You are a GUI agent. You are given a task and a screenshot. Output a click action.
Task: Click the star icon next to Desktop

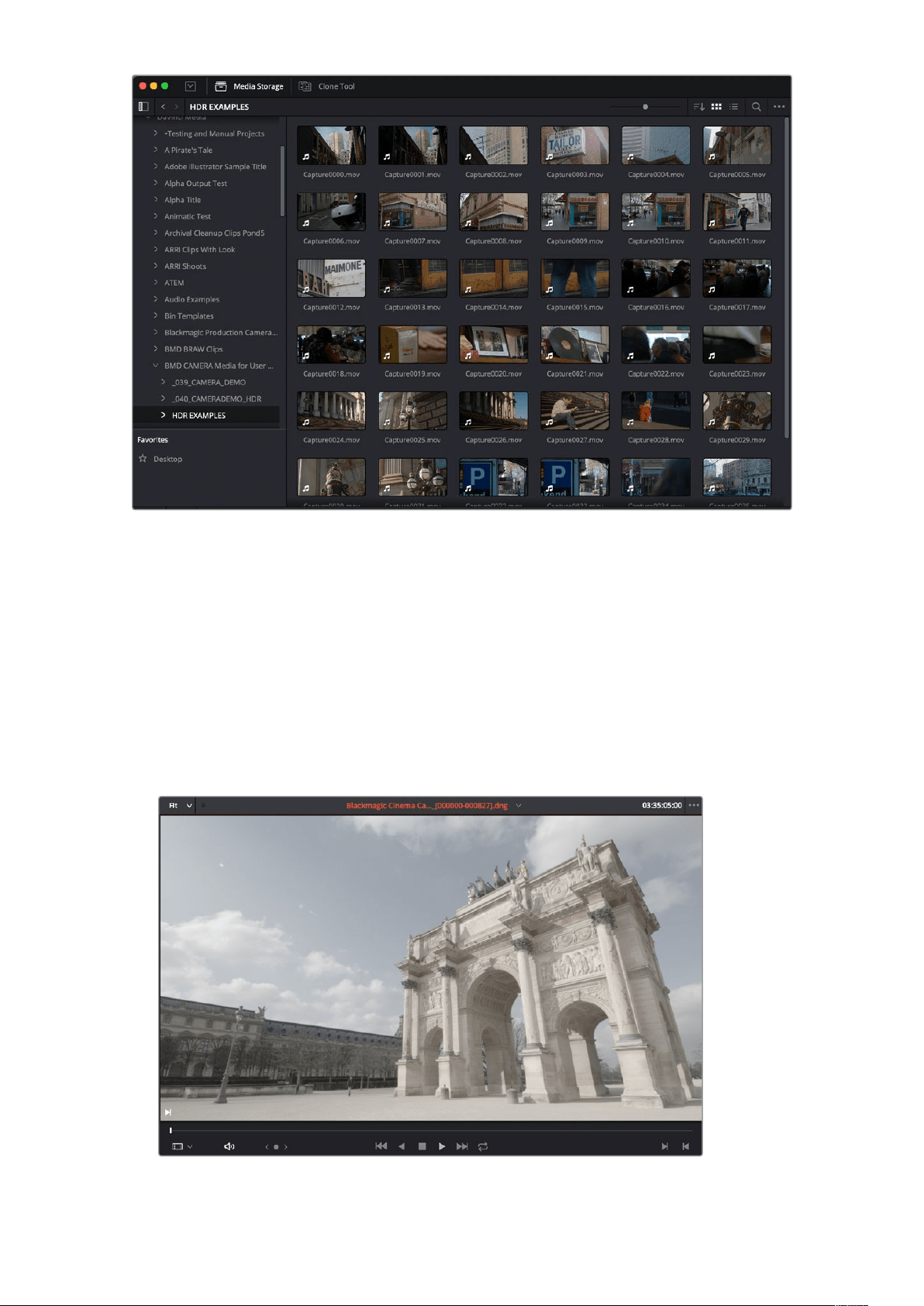[x=143, y=459]
